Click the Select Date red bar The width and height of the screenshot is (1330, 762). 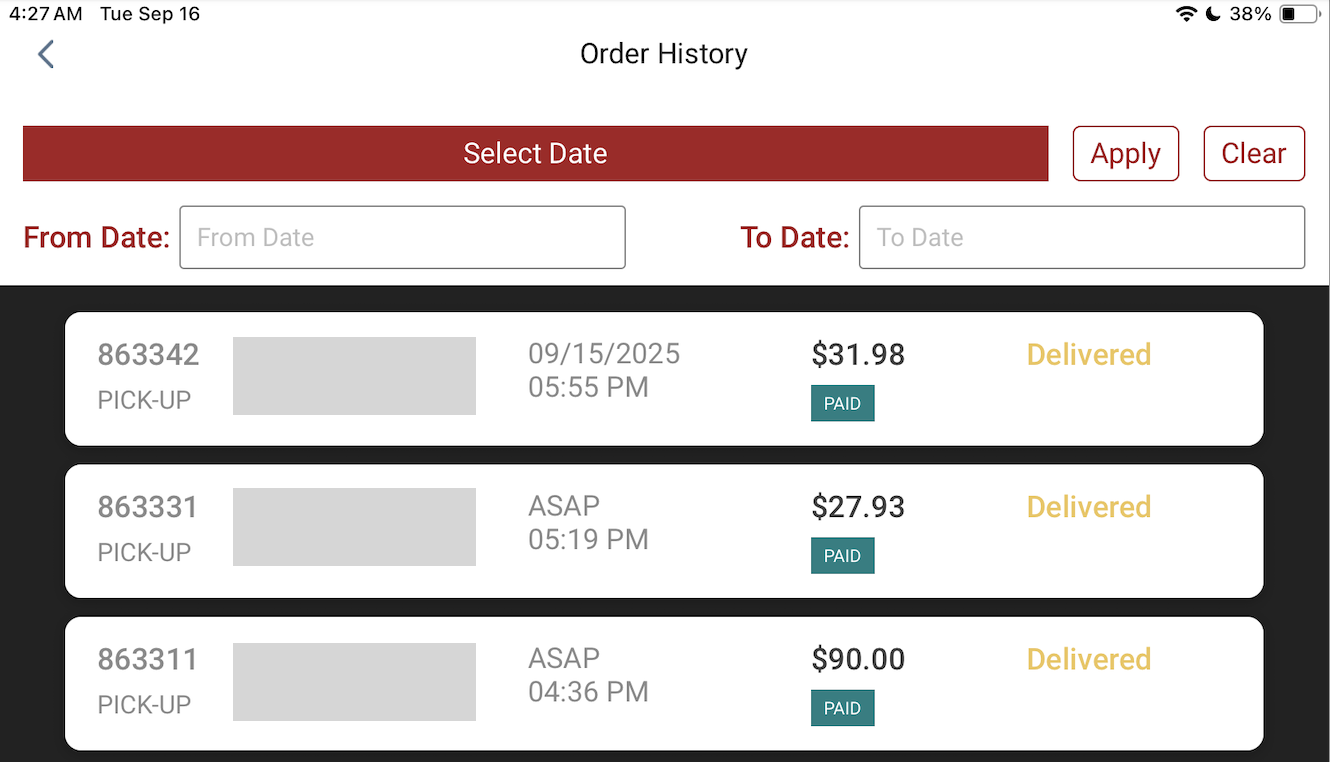click(x=535, y=153)
